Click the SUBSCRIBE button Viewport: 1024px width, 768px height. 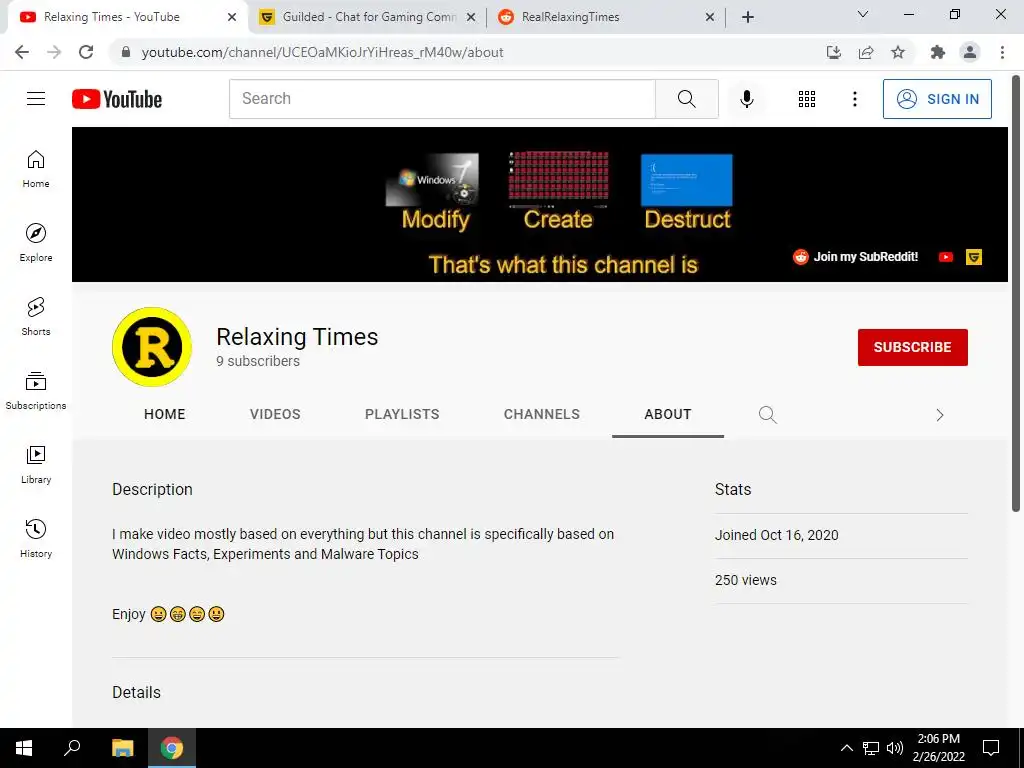pyautogui.click(x=912, y=347)
